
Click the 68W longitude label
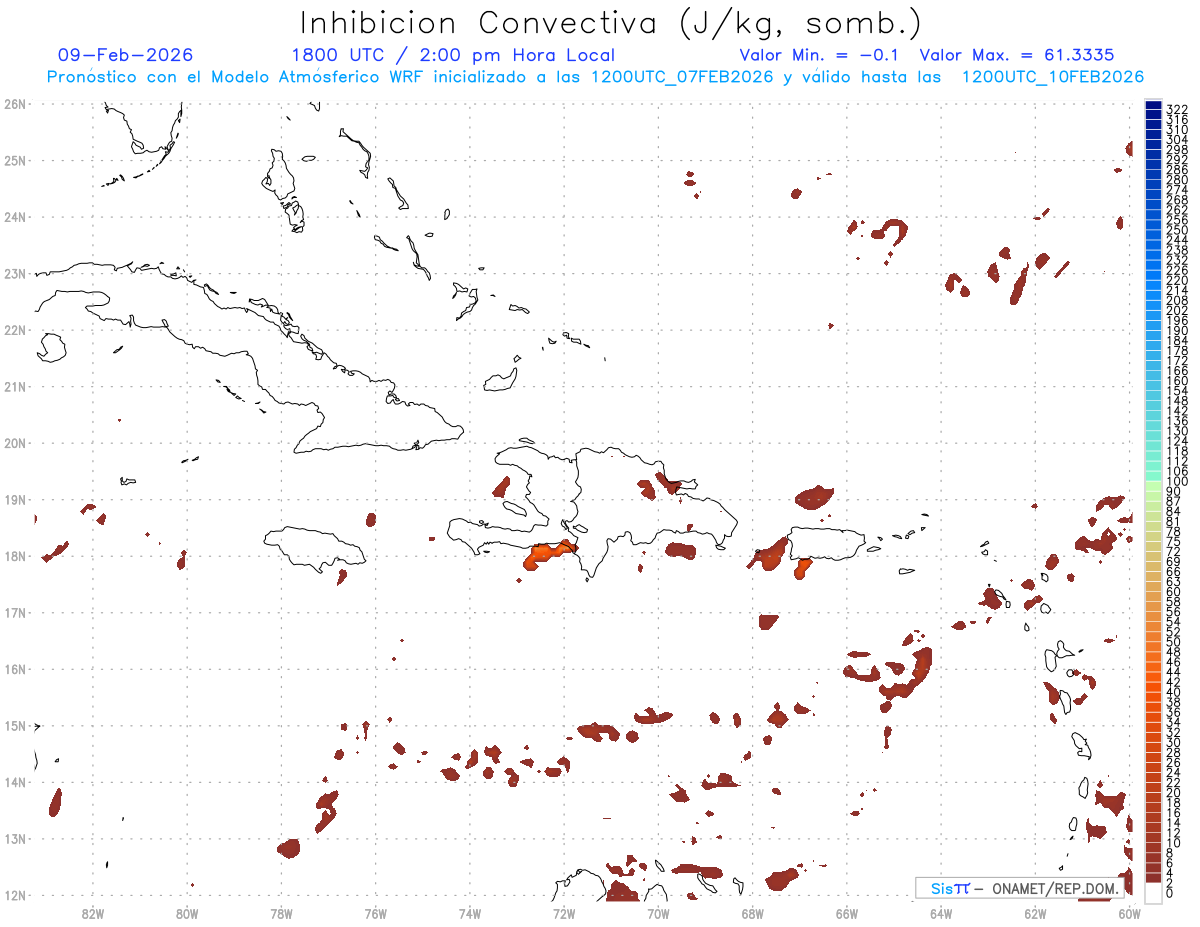[x=753, y=912]
